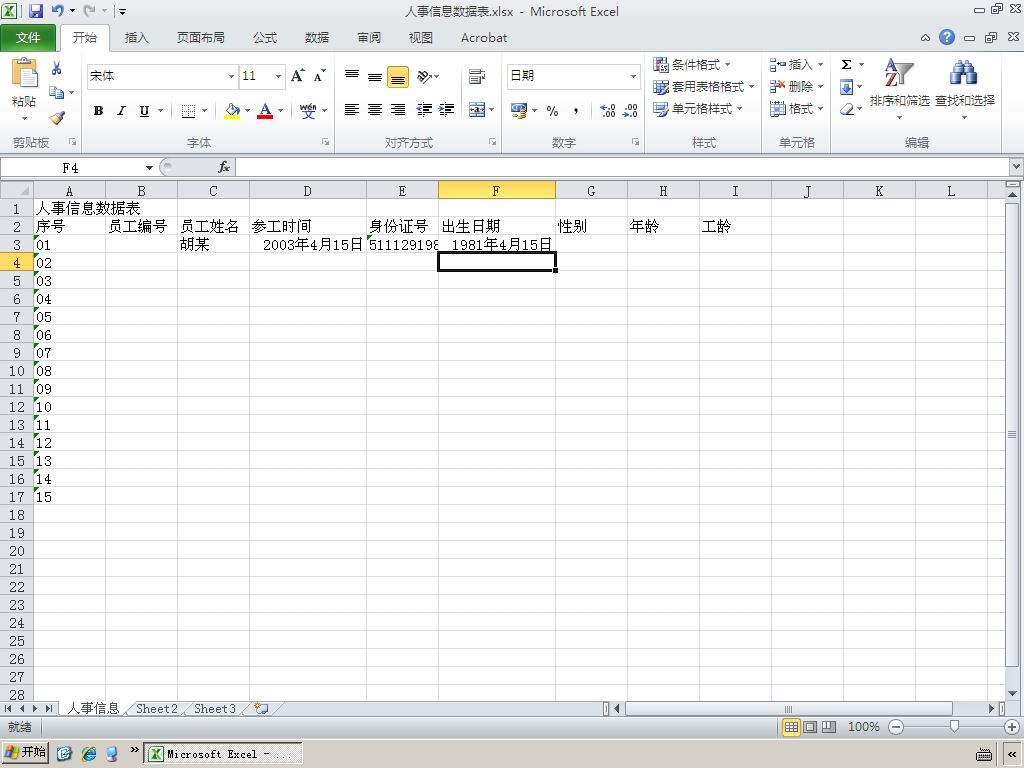Click the Windows 开始 Start button
Image resolution: width=1024 pixels, height=768 pixels.
[25, 752]
